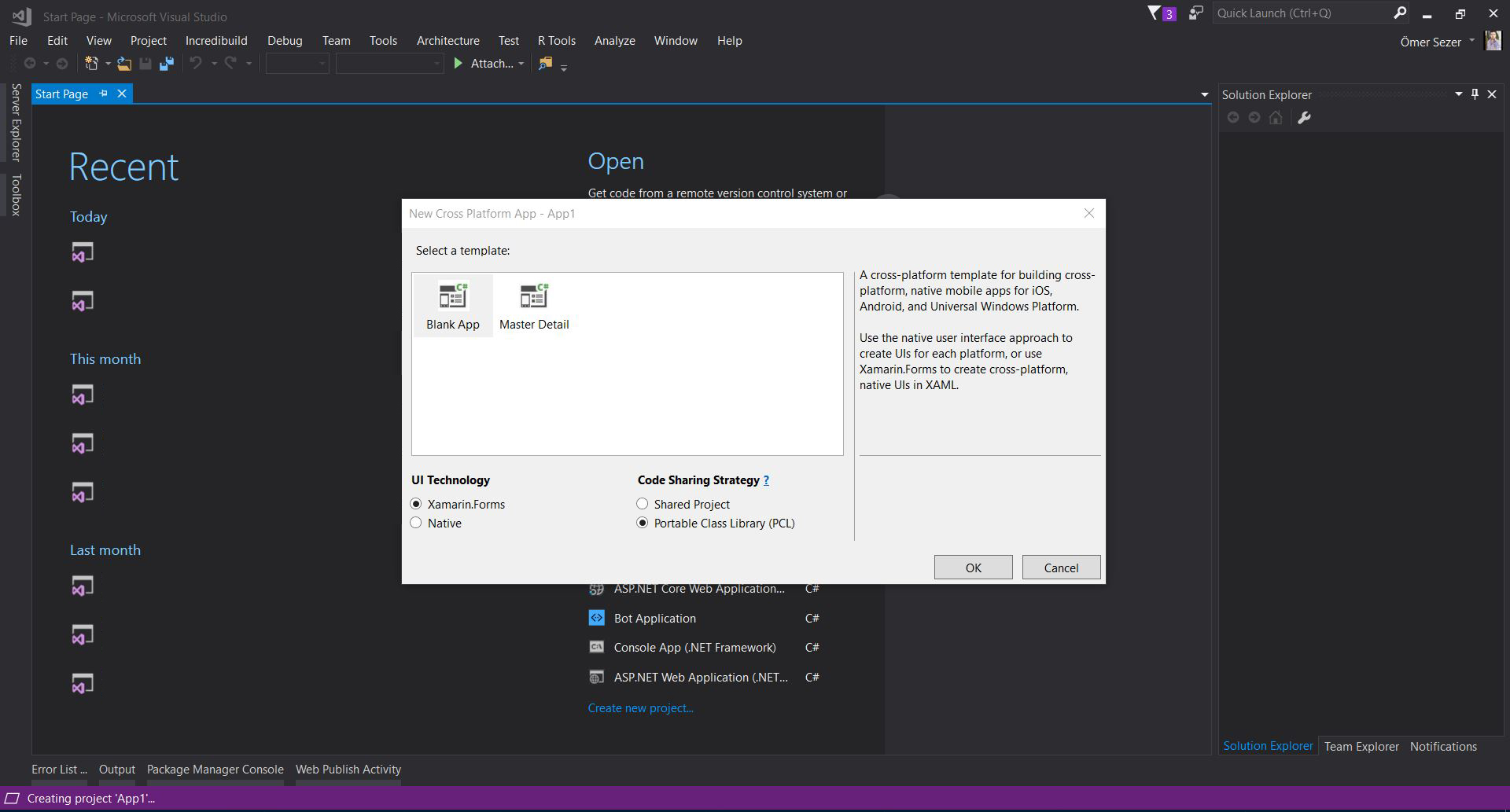Open the File menu
1510x812 pixels.
click(x=18, y=41)
